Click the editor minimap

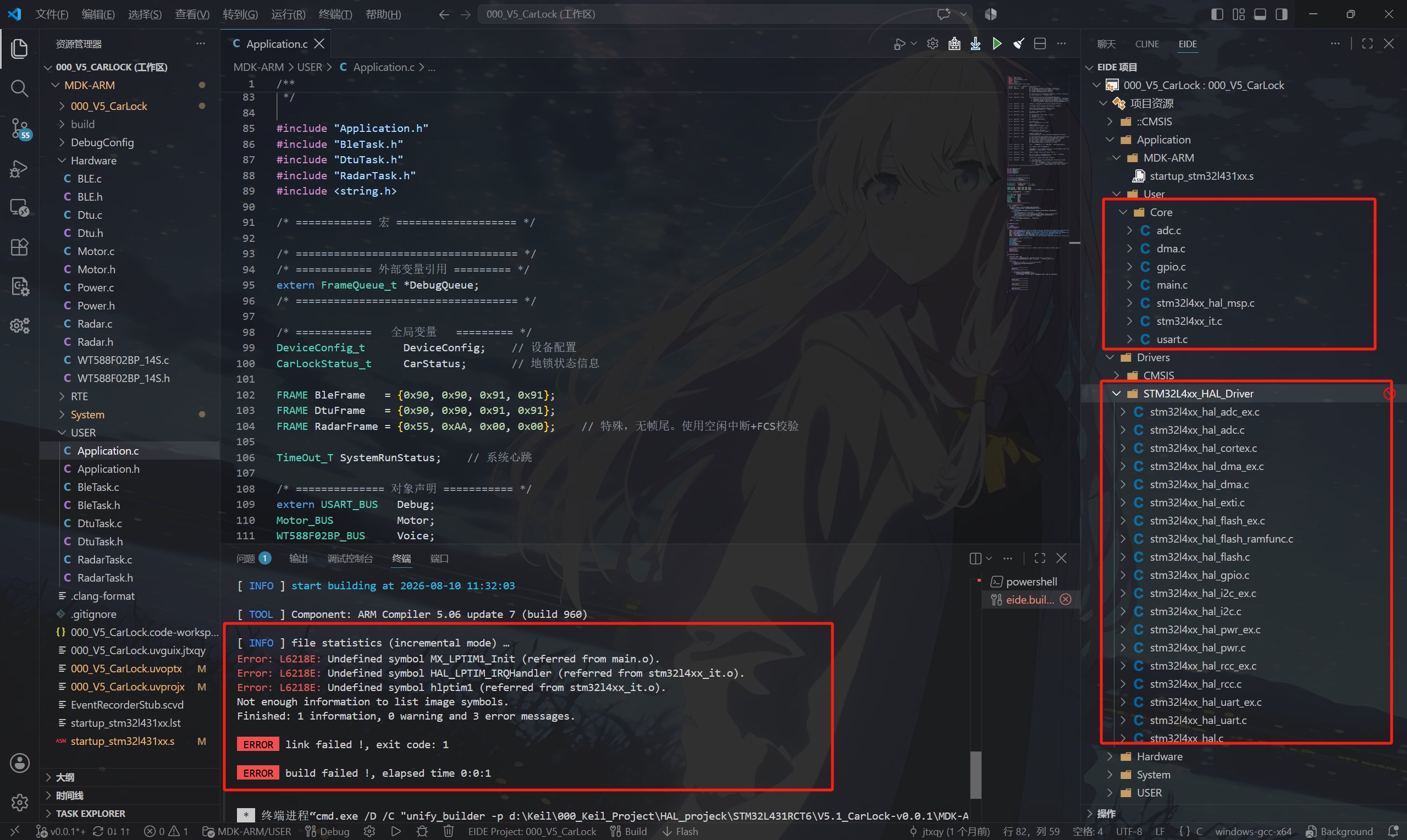[x=1038, y=184]
